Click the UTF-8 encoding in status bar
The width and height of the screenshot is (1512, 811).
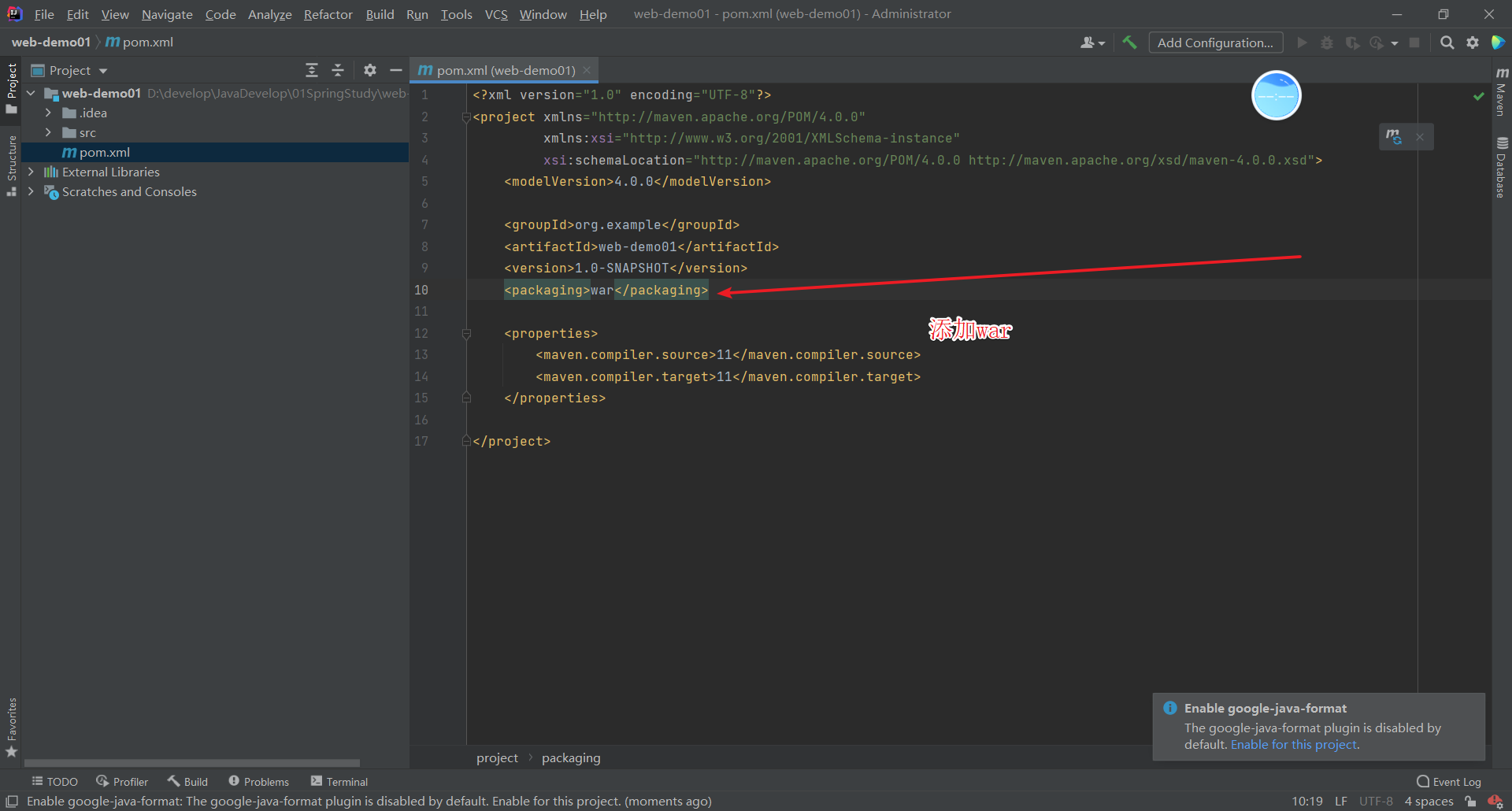(1376, 802)
